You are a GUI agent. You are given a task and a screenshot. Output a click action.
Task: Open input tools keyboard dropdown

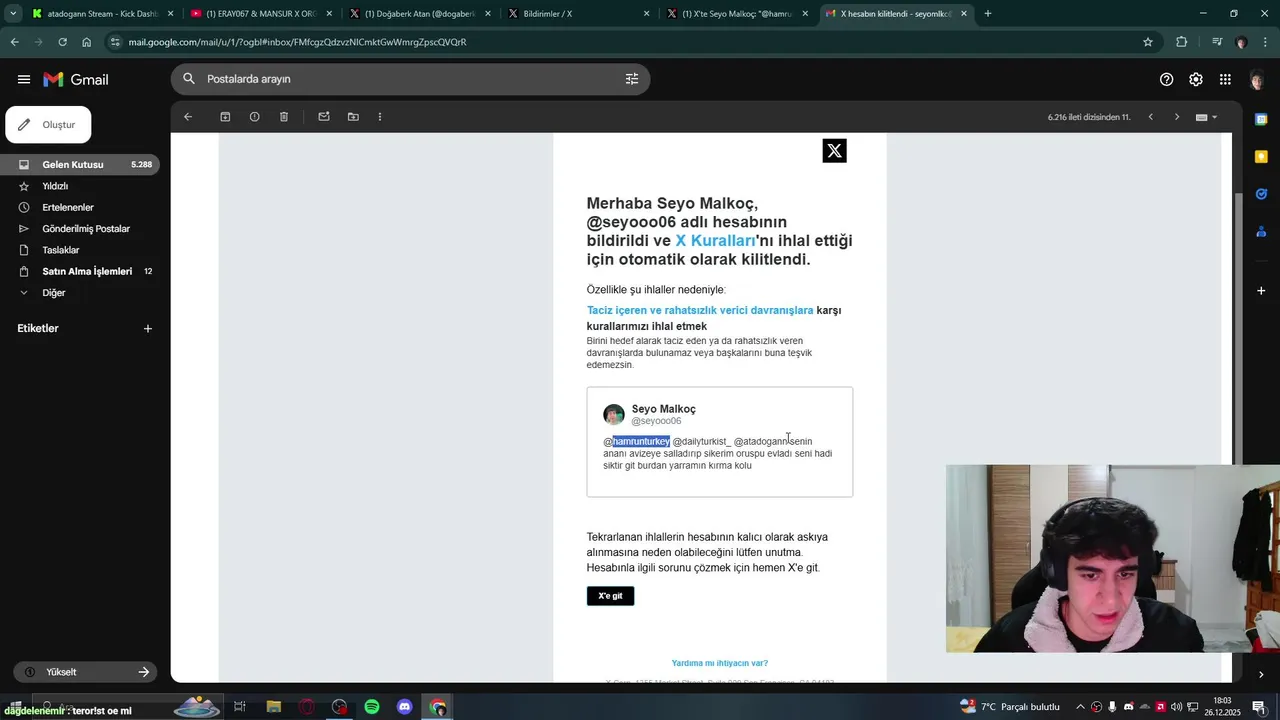(1206, 117)
